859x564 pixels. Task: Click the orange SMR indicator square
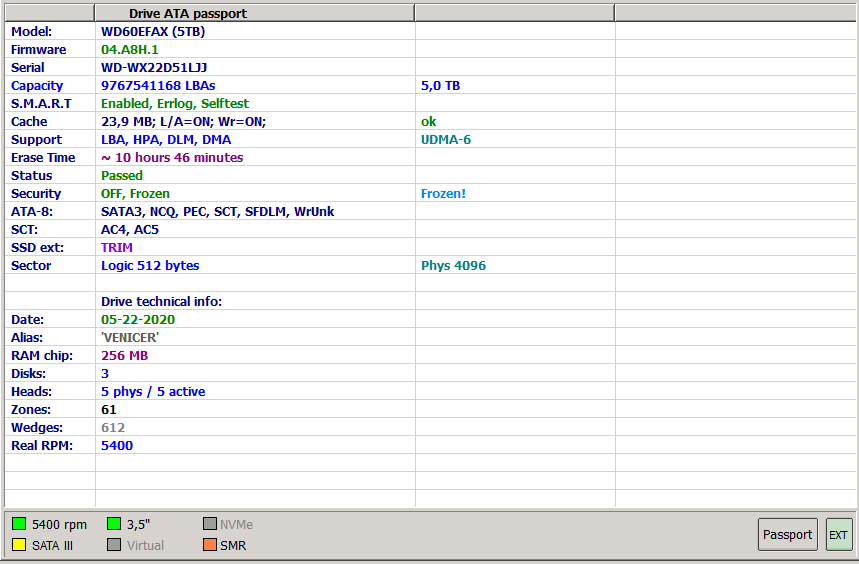210,545
